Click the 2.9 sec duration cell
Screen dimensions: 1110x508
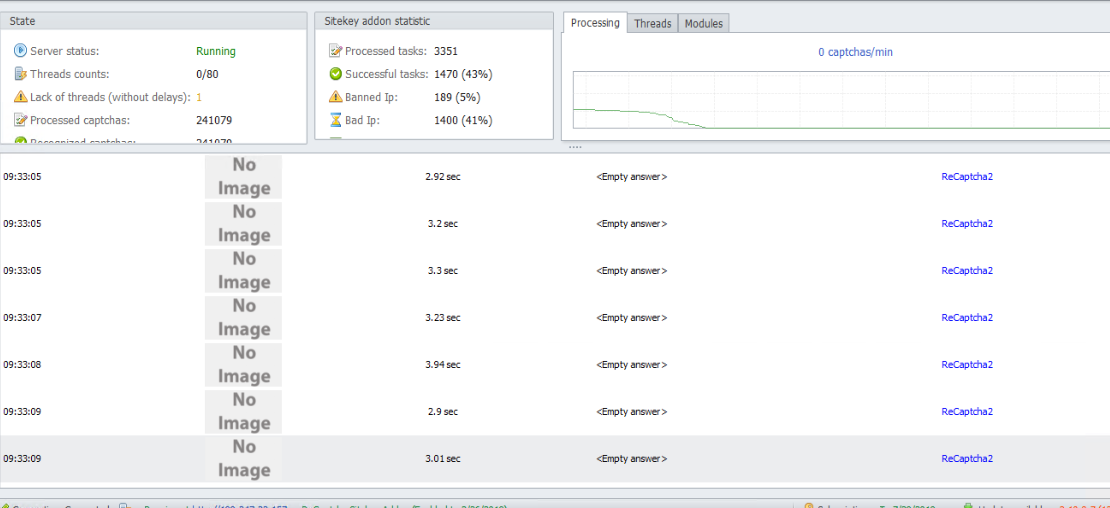[x=442, y=411]
